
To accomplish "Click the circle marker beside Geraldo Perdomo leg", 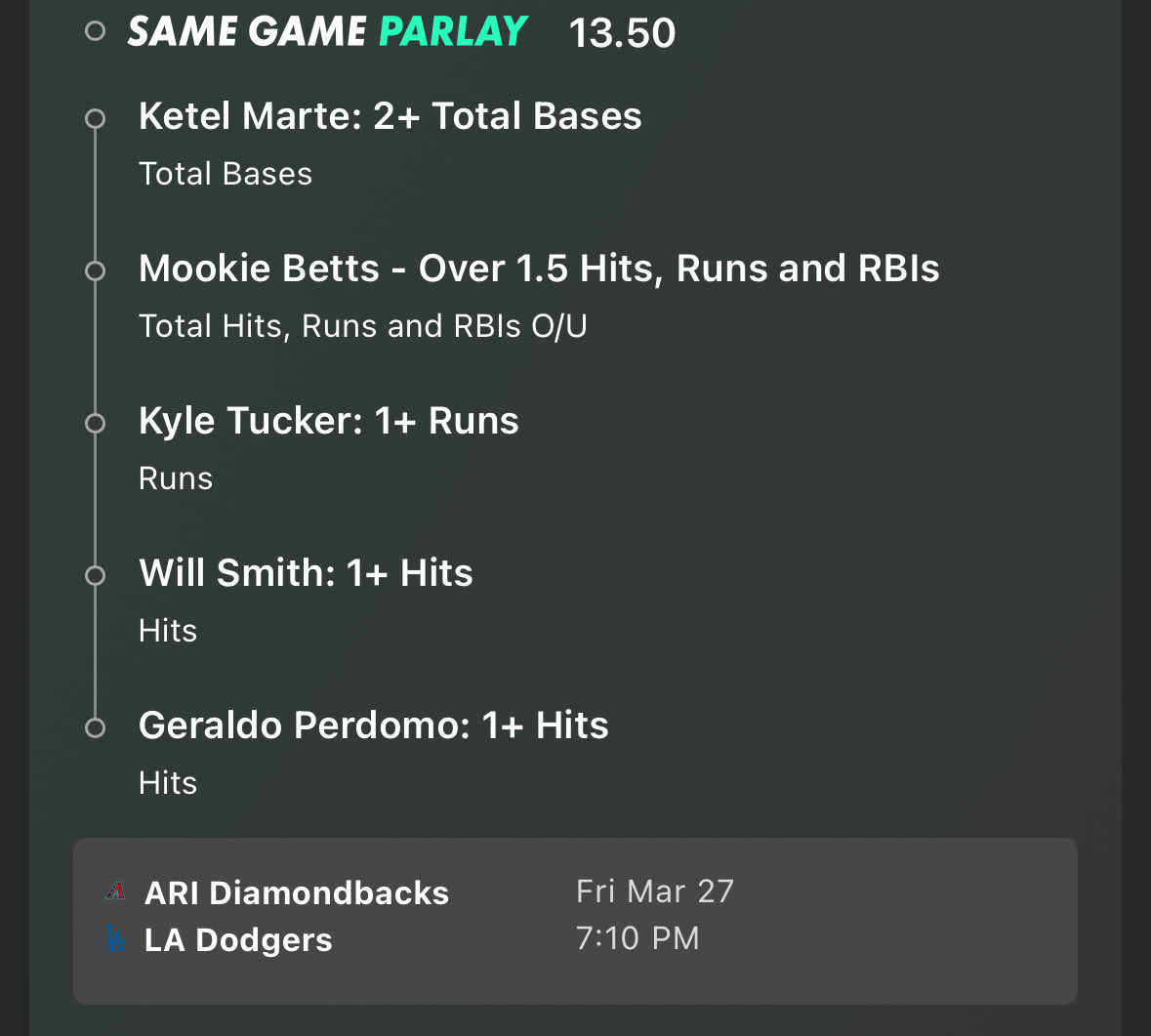I will point(95,728).
